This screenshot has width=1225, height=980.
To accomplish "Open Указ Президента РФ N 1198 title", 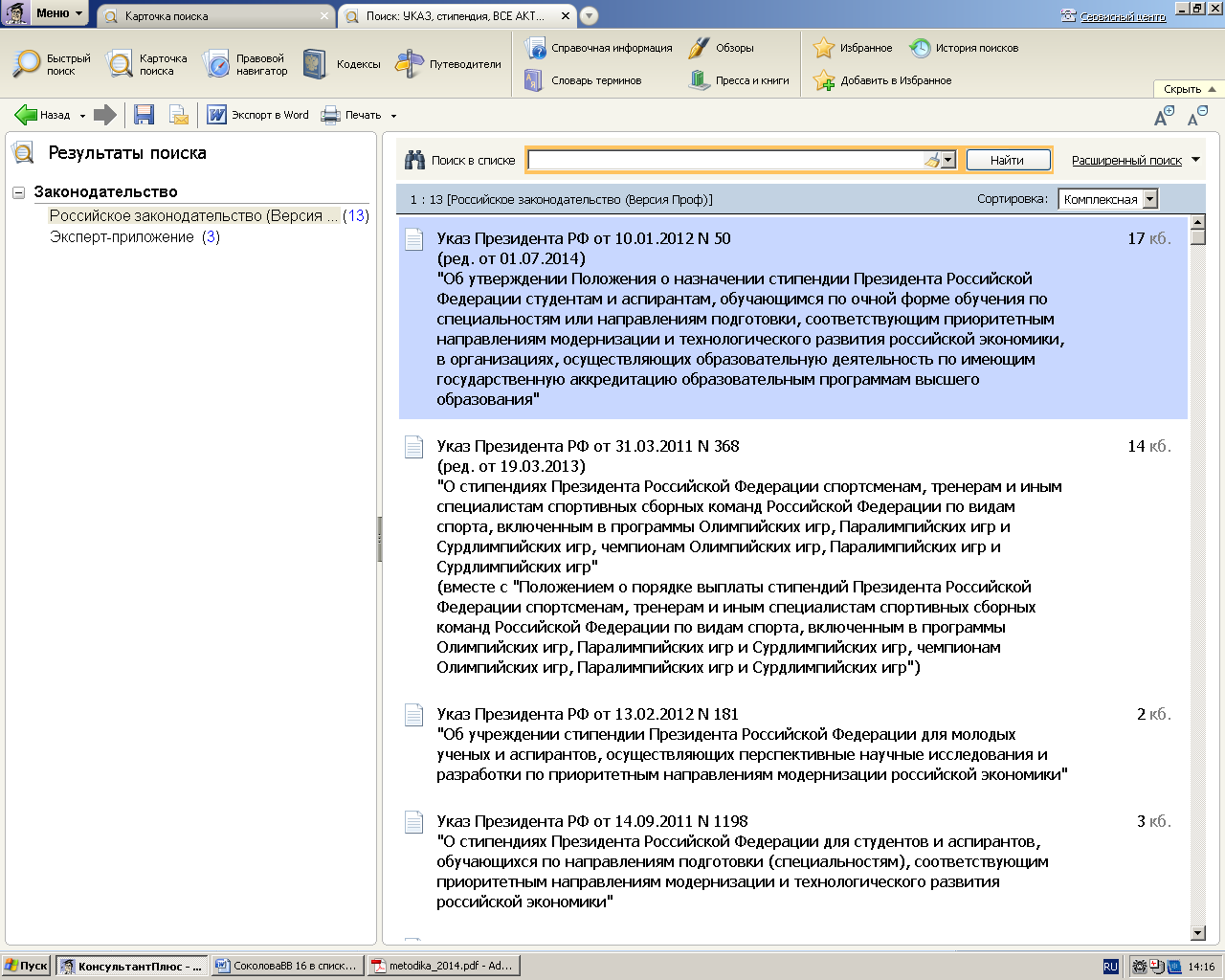I will 592,822.
